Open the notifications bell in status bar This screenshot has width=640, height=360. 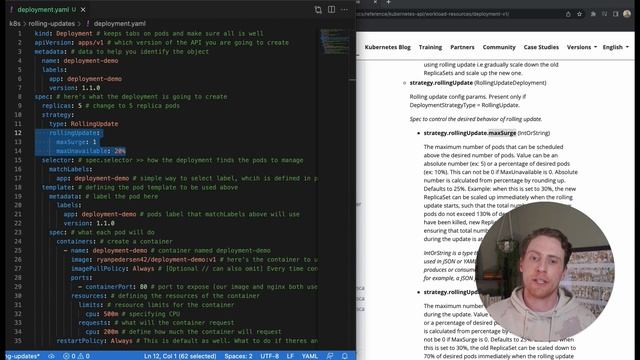pyautogui.click(x=345, y=356)
